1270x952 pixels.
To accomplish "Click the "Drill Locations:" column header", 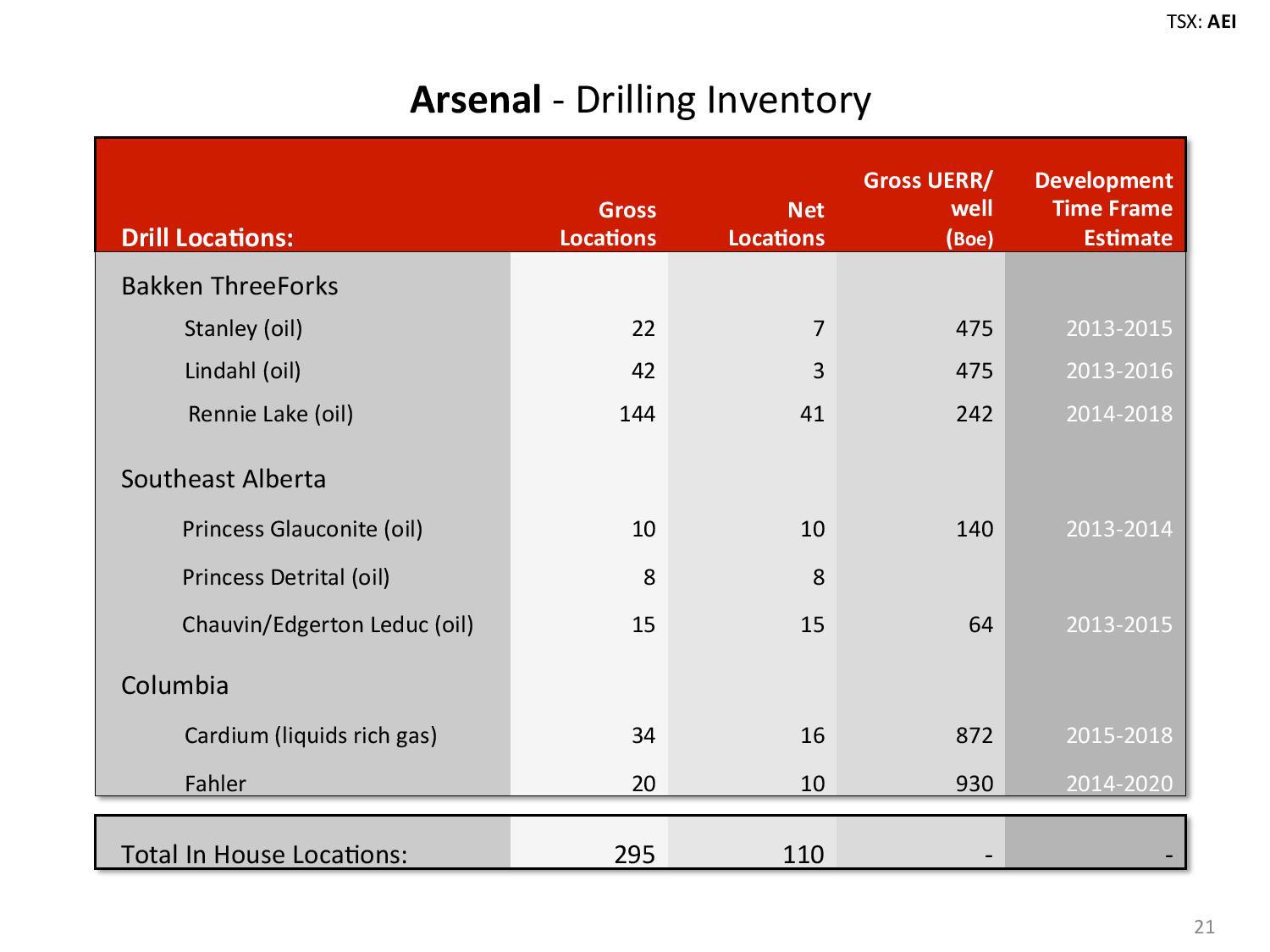I will [x=207, y=238].
